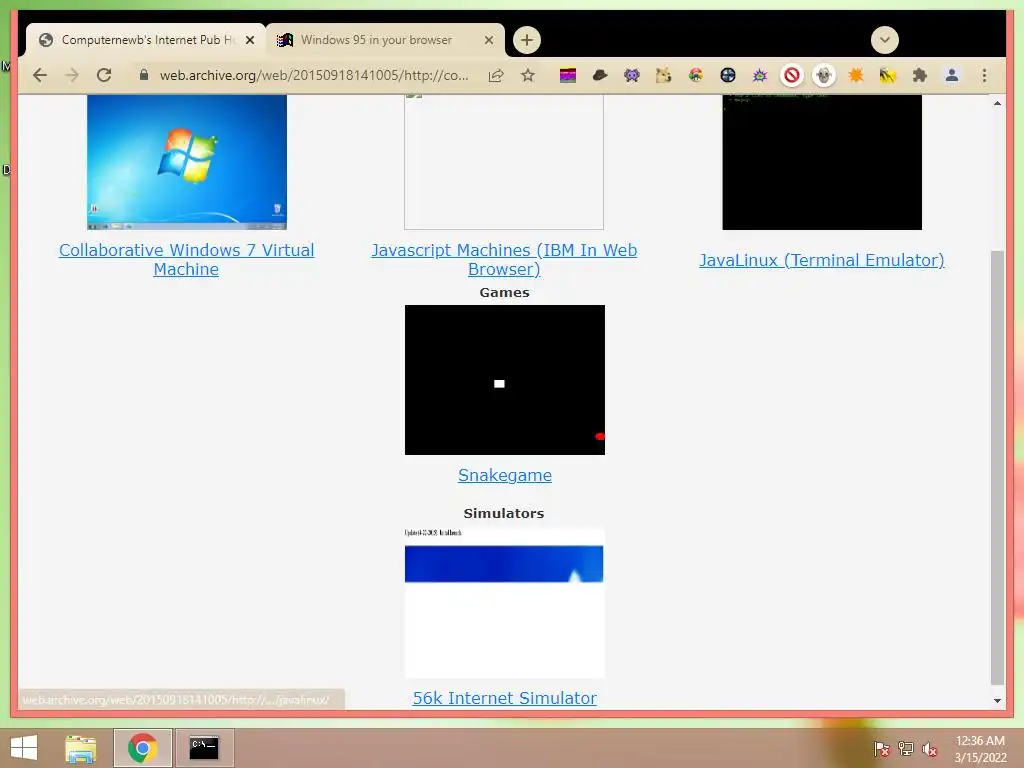Open JavaLinux (Terminal Emulator) link
1024x768 pixels.
tap(822, 260)
